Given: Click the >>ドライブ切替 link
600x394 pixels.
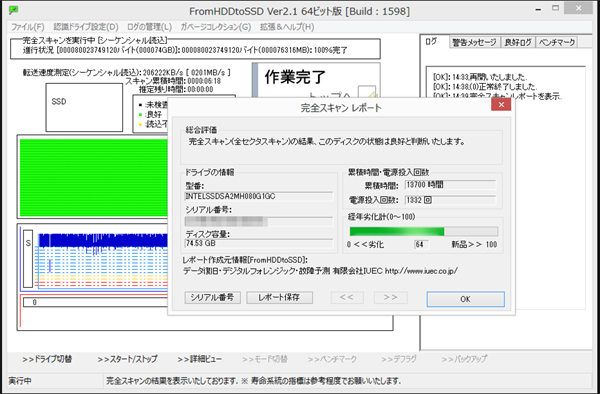Looking at the screenshot, I should [x=47, y=359].
